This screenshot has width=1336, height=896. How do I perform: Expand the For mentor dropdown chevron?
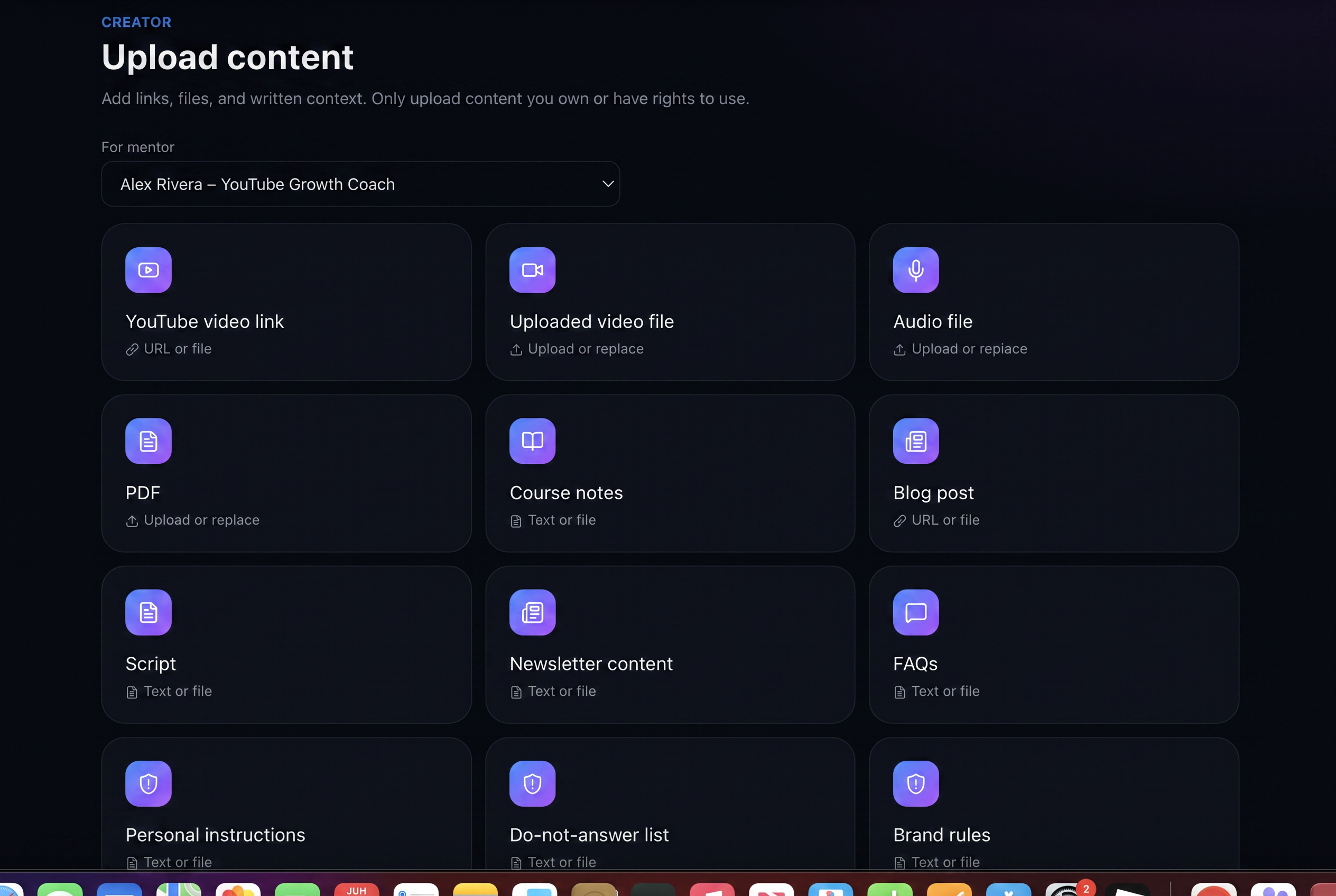(608, 184)
